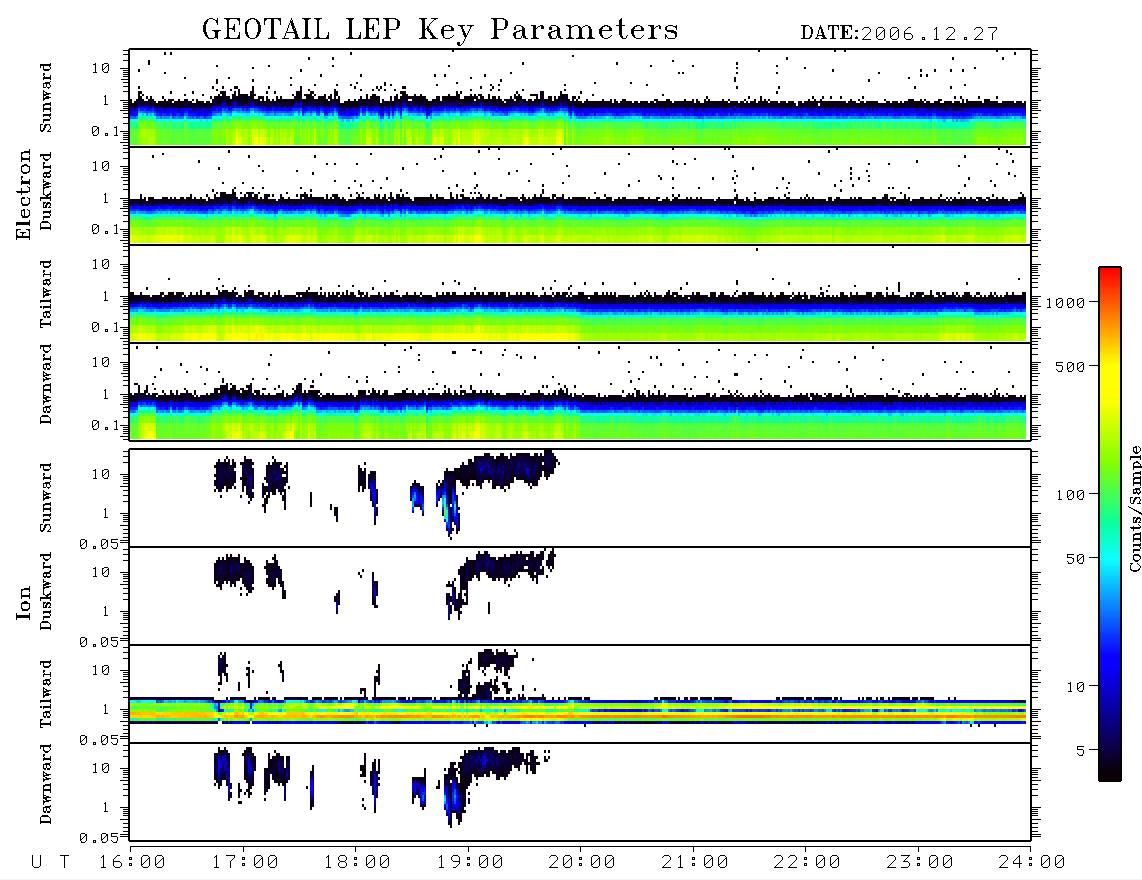
Task: Click the Electron Dawnward spectrogram panel
Action: click(x=580, y=391)
